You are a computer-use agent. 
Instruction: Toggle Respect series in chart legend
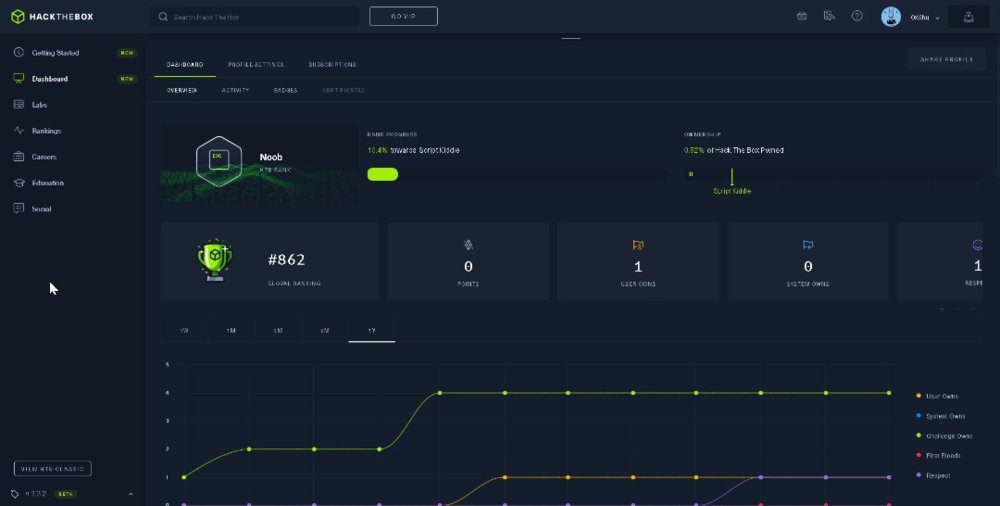933,475
